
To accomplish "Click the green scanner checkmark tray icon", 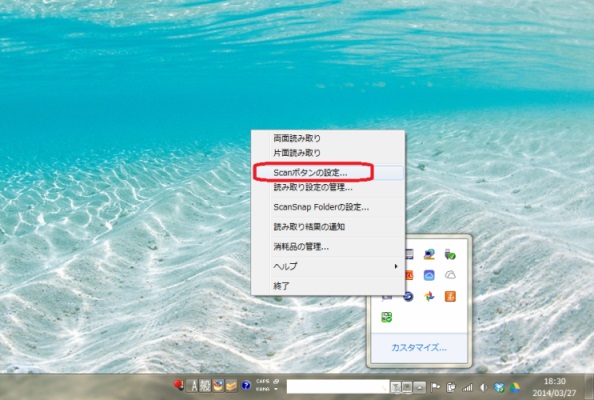I will pyautogui.click(x=387, y=317).
